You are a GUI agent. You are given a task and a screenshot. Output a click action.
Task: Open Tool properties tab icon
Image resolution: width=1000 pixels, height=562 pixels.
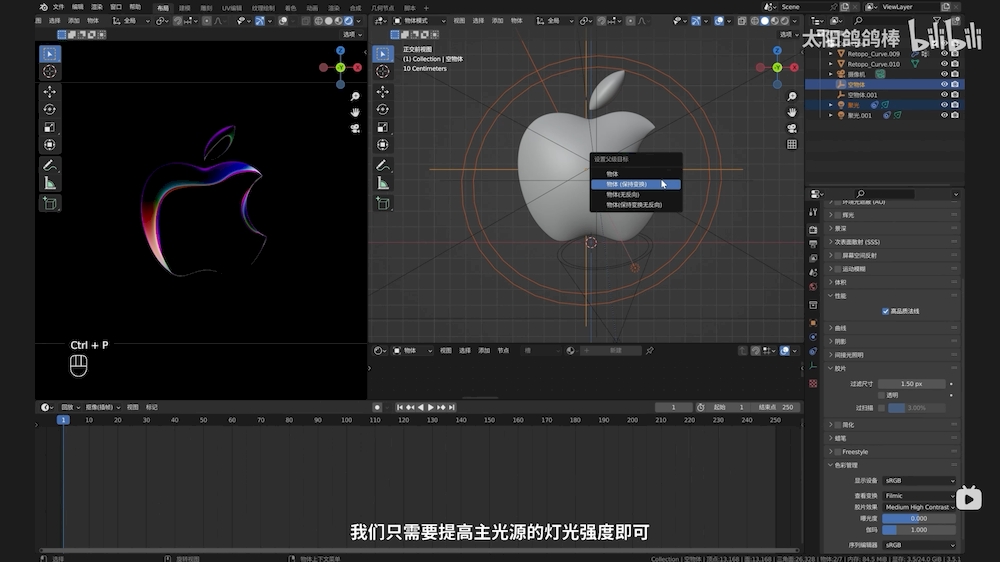[813, 212]
